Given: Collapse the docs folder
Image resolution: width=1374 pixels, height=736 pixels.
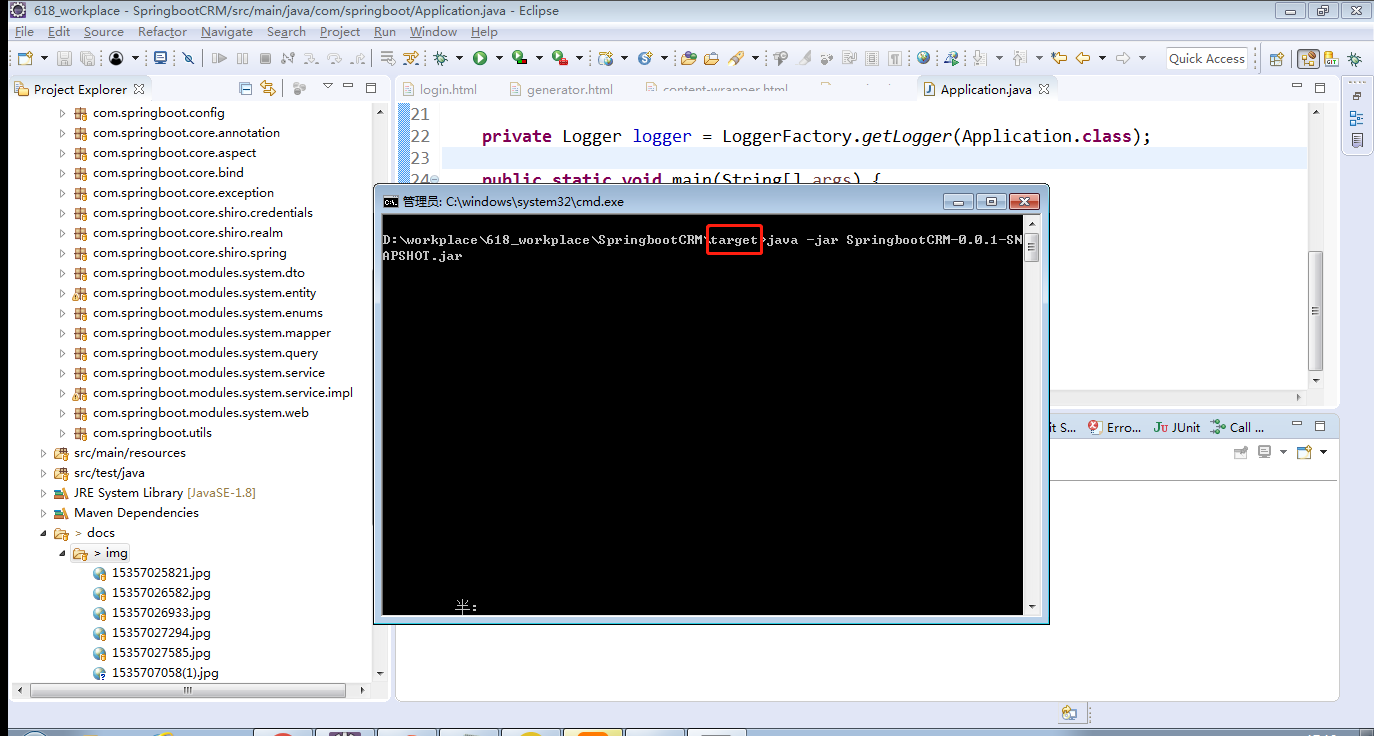Looking at the screenshot, I should coord(43,533).
